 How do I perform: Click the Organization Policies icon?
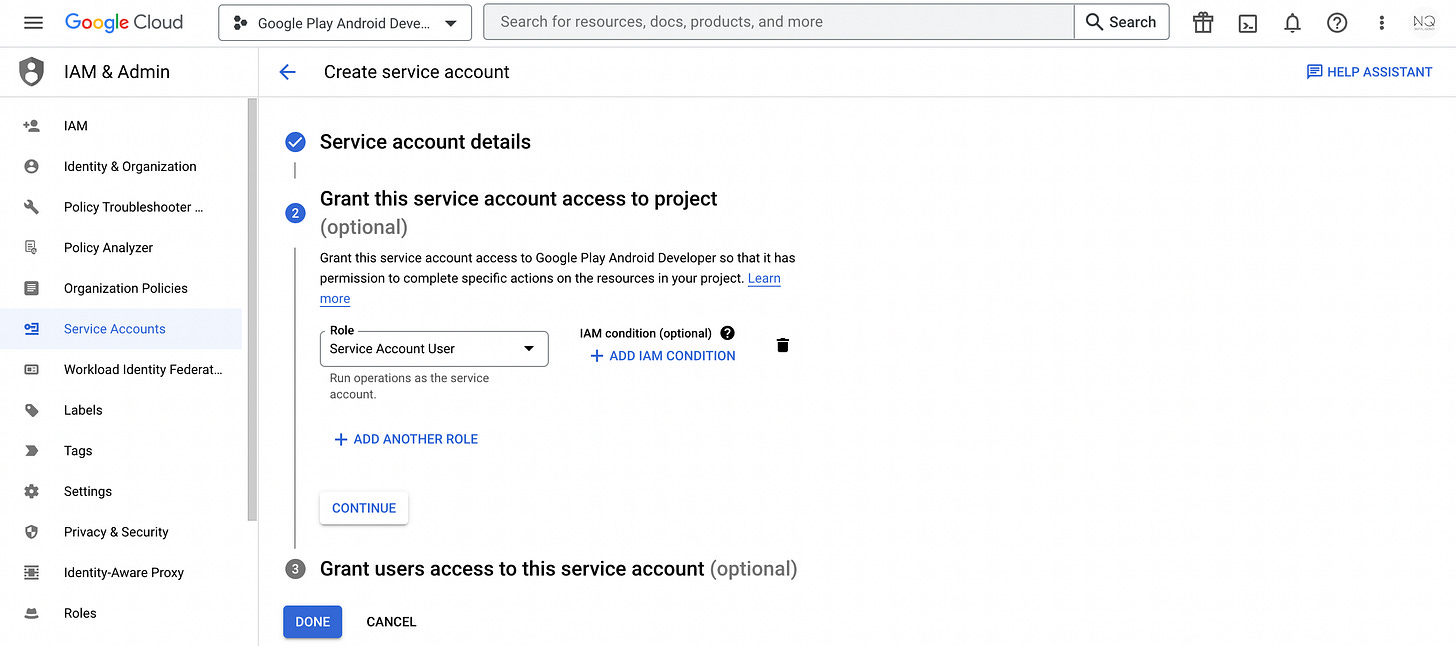pos(31,288)
